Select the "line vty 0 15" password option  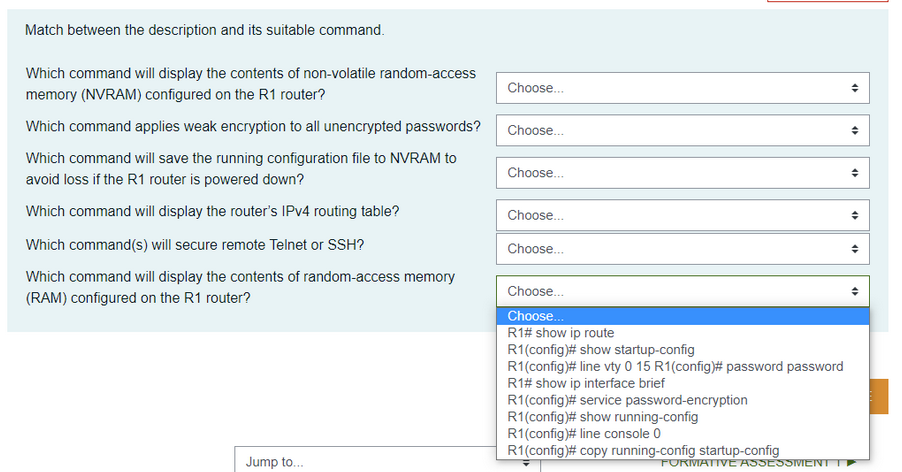coord(675,367)
